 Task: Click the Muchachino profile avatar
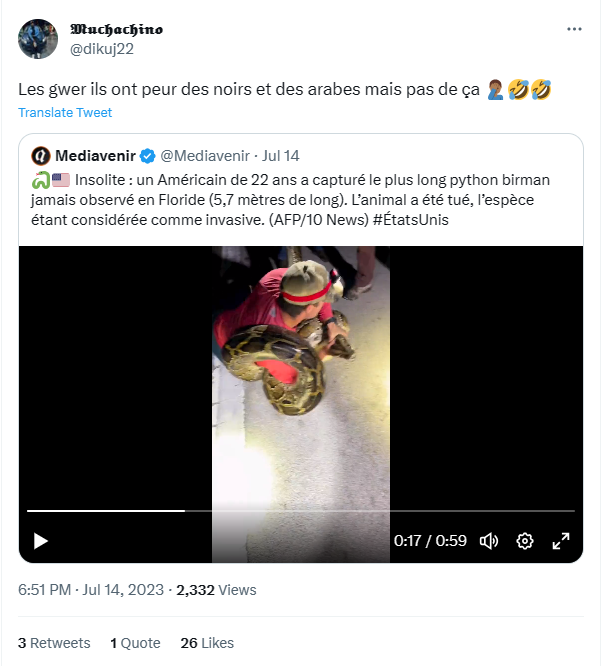[37, 39]
